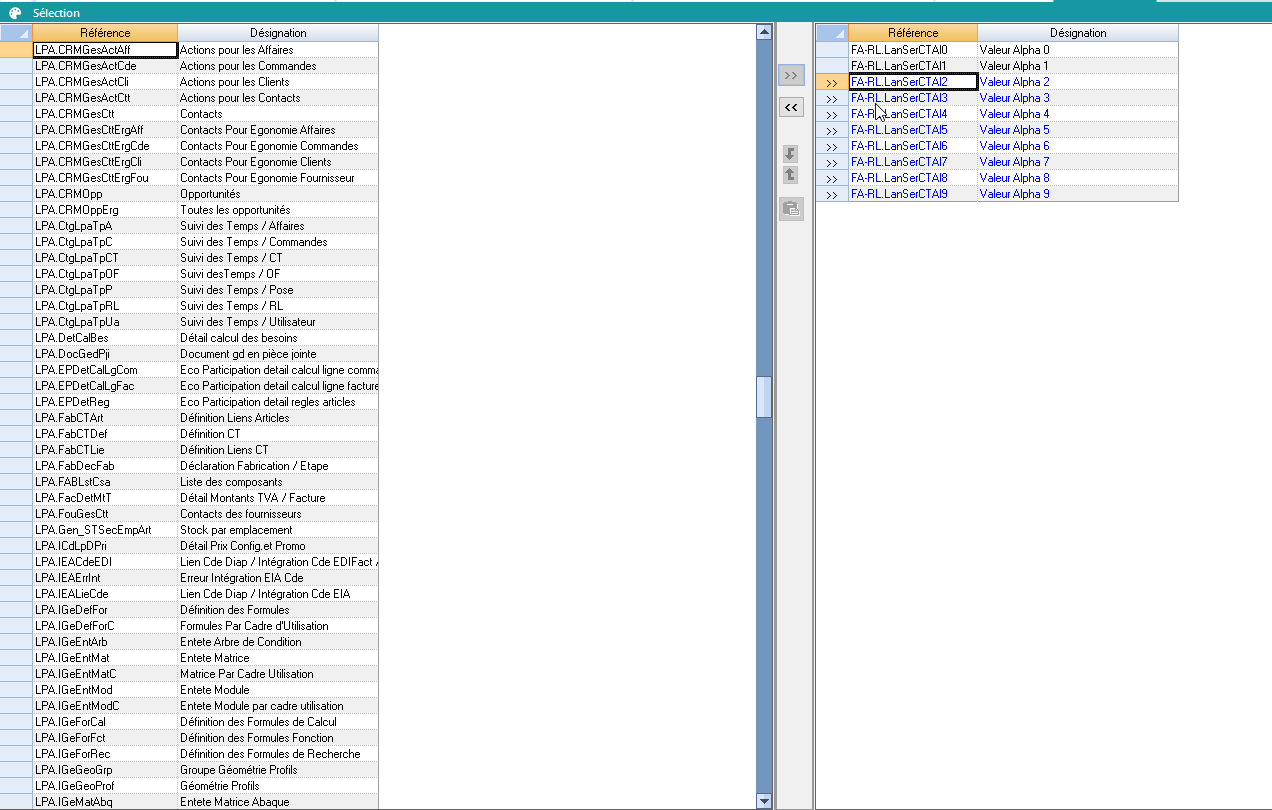Select the LPA.FabDecFab reference row
The height and width of the screenshot is (810, 1272).
105,466
